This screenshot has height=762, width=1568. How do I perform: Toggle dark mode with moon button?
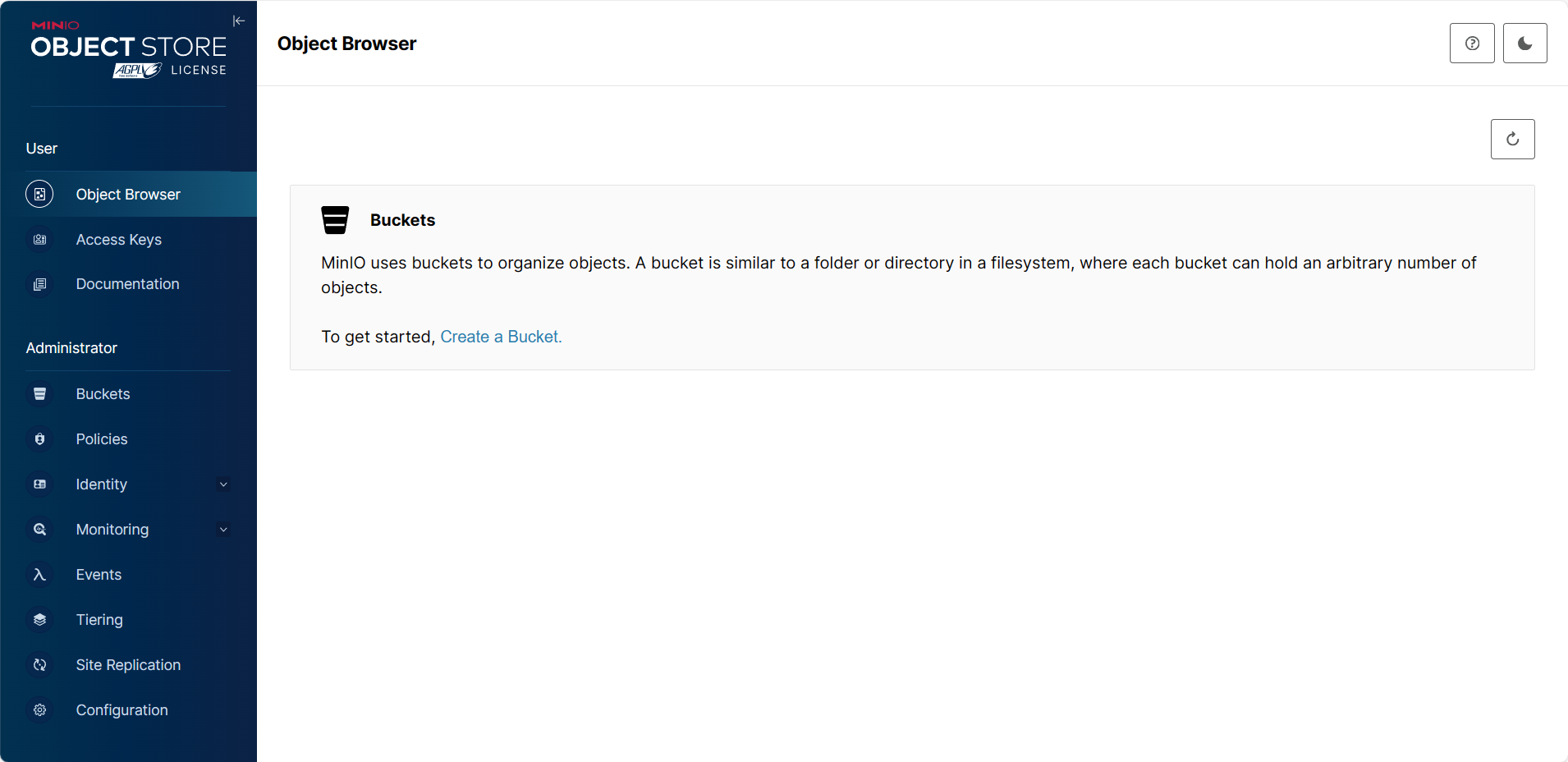pos(1524,44)
